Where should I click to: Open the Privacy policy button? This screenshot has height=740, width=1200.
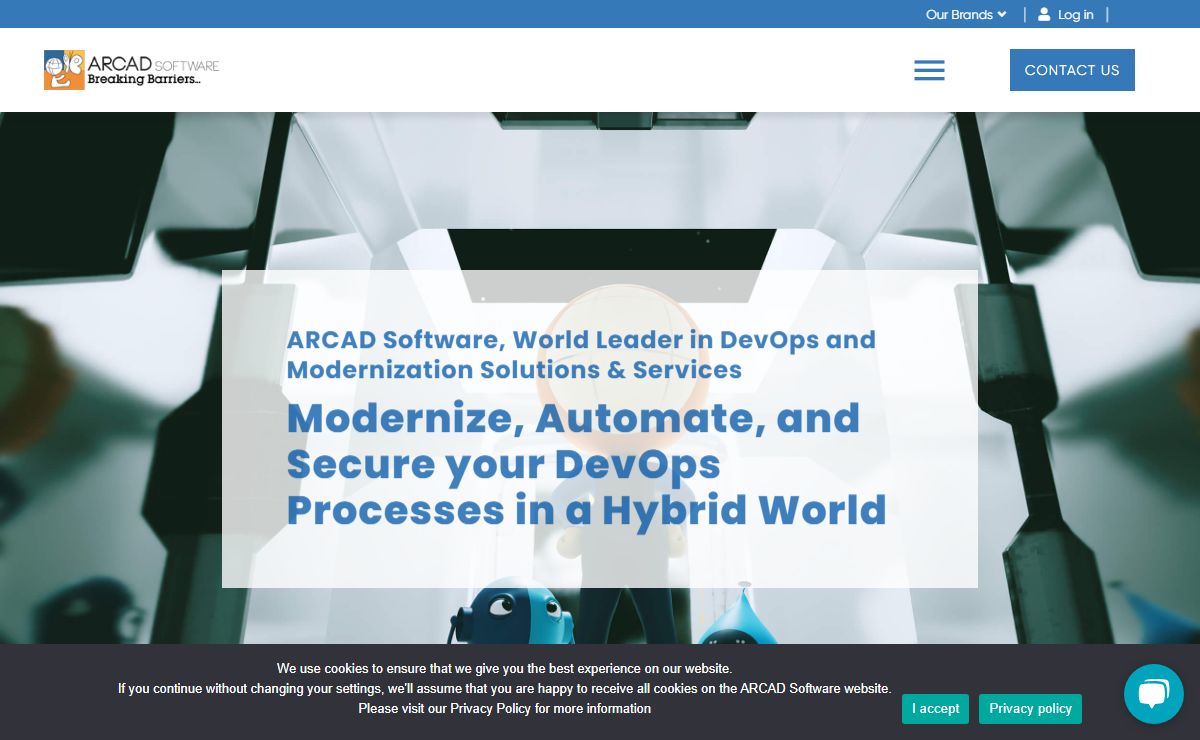(x=1030, y=708)
